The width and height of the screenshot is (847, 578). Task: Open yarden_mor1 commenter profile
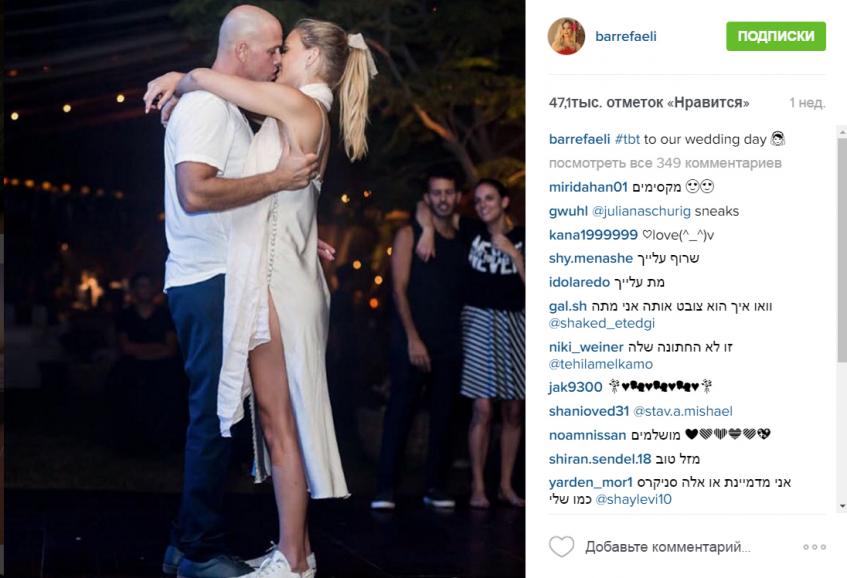(x=590, y=482)
